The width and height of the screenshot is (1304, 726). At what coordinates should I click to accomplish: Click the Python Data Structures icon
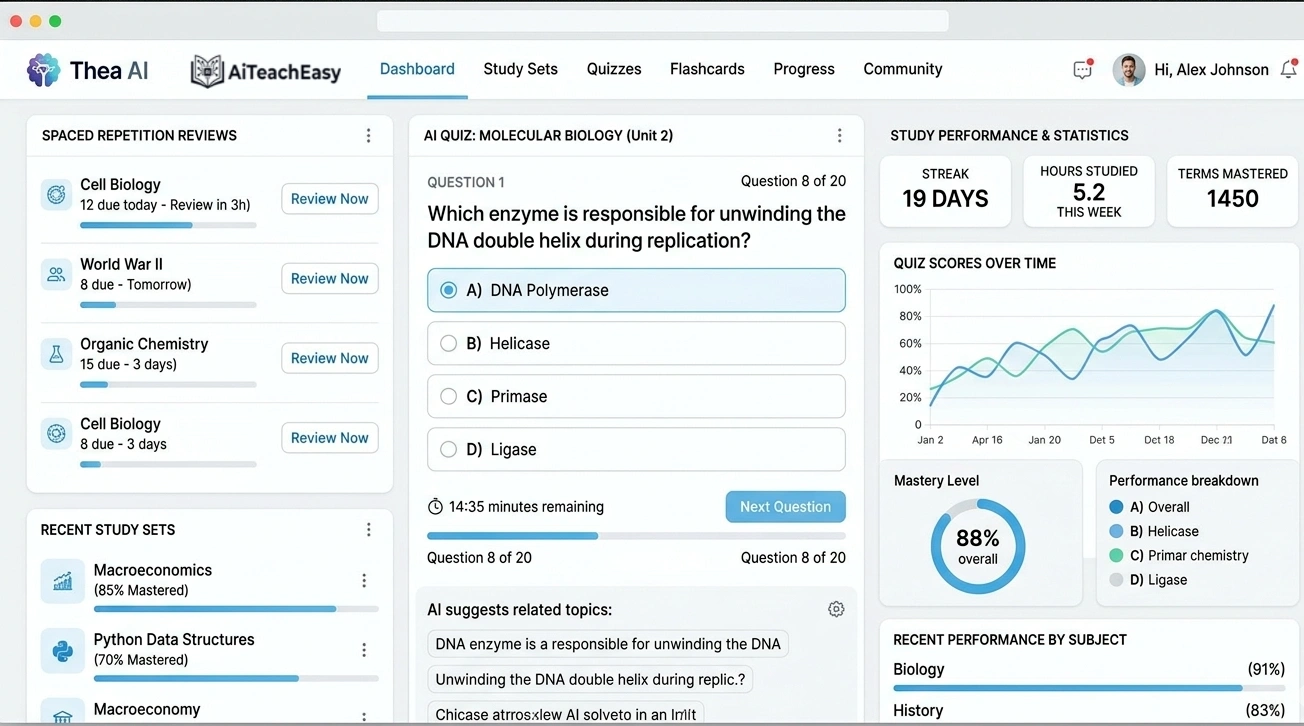tap(62, 650)
